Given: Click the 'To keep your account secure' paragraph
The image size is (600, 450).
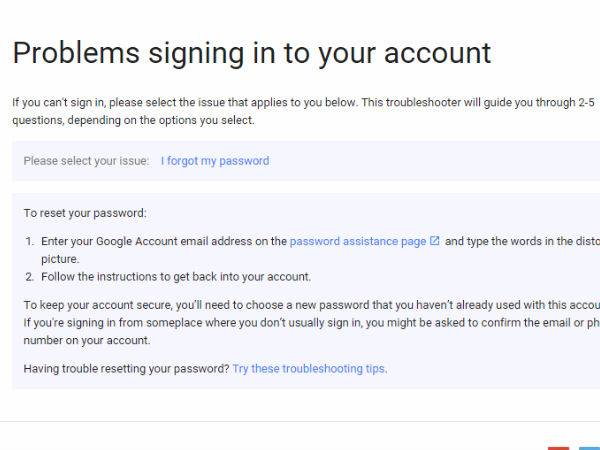Looking at the screenshot, I should point(312,323).
